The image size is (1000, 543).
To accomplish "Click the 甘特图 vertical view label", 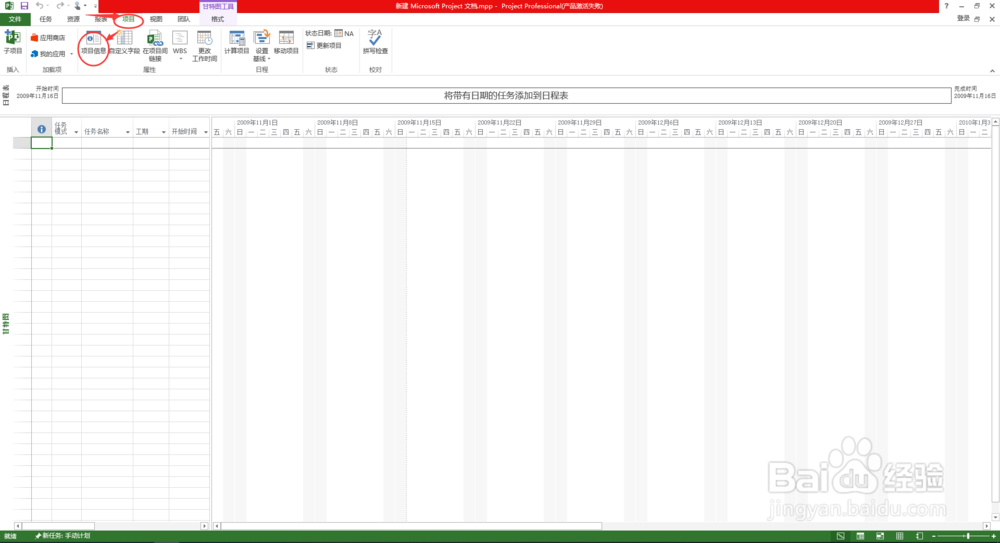I will click(x=6, y=324).
